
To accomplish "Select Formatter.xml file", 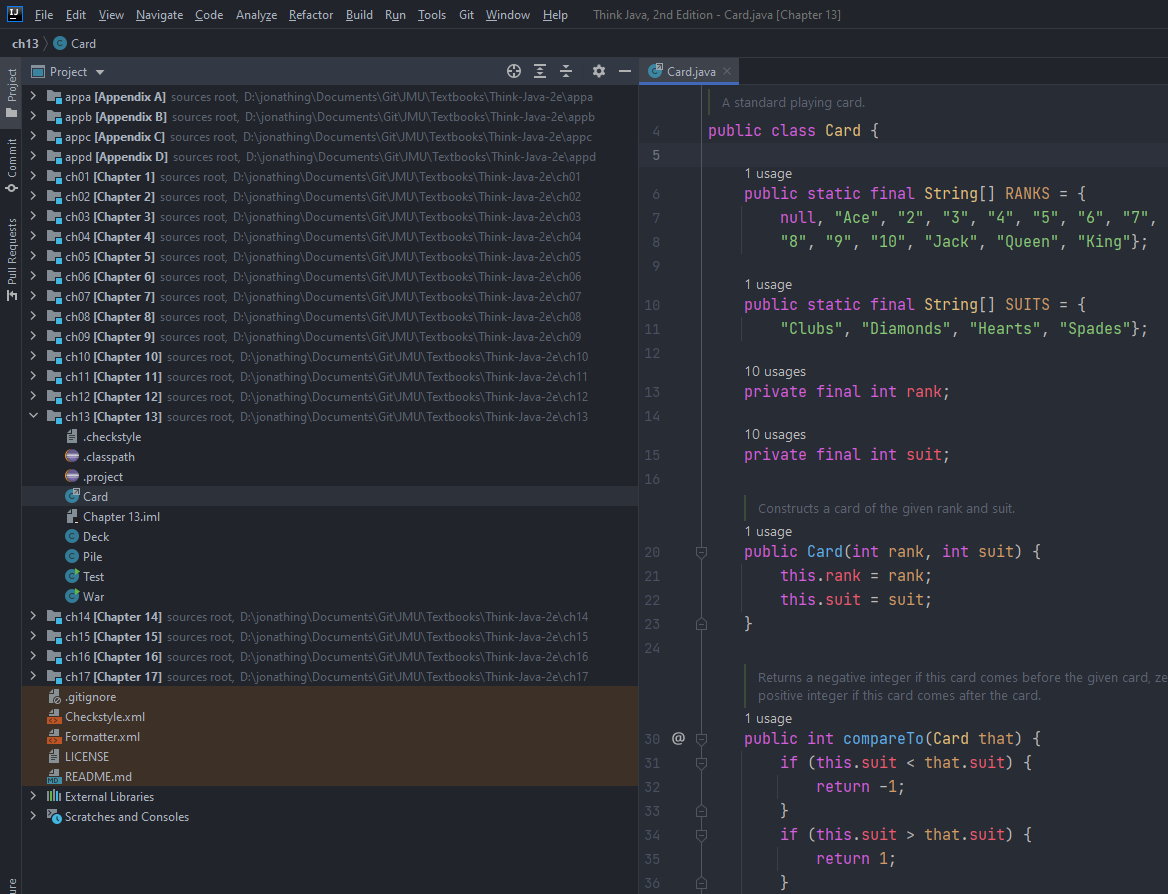I will tap(102, 737).
